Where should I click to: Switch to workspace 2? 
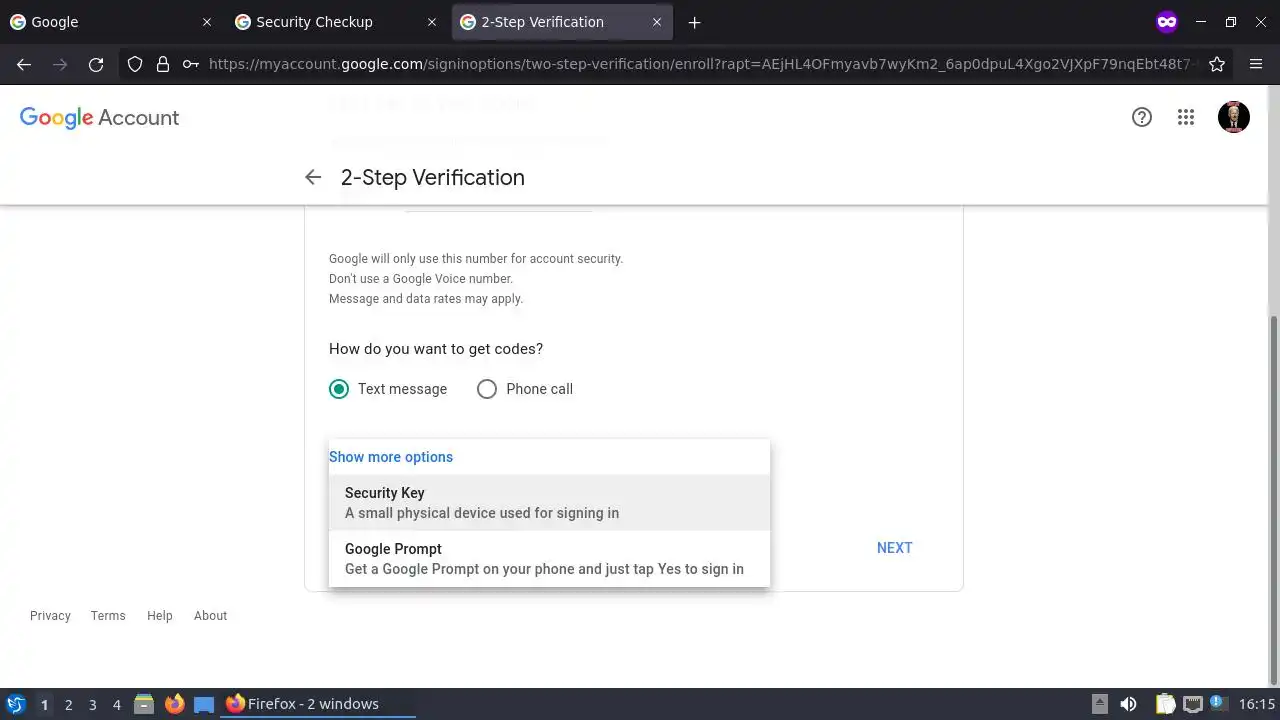tap(68, 705)
